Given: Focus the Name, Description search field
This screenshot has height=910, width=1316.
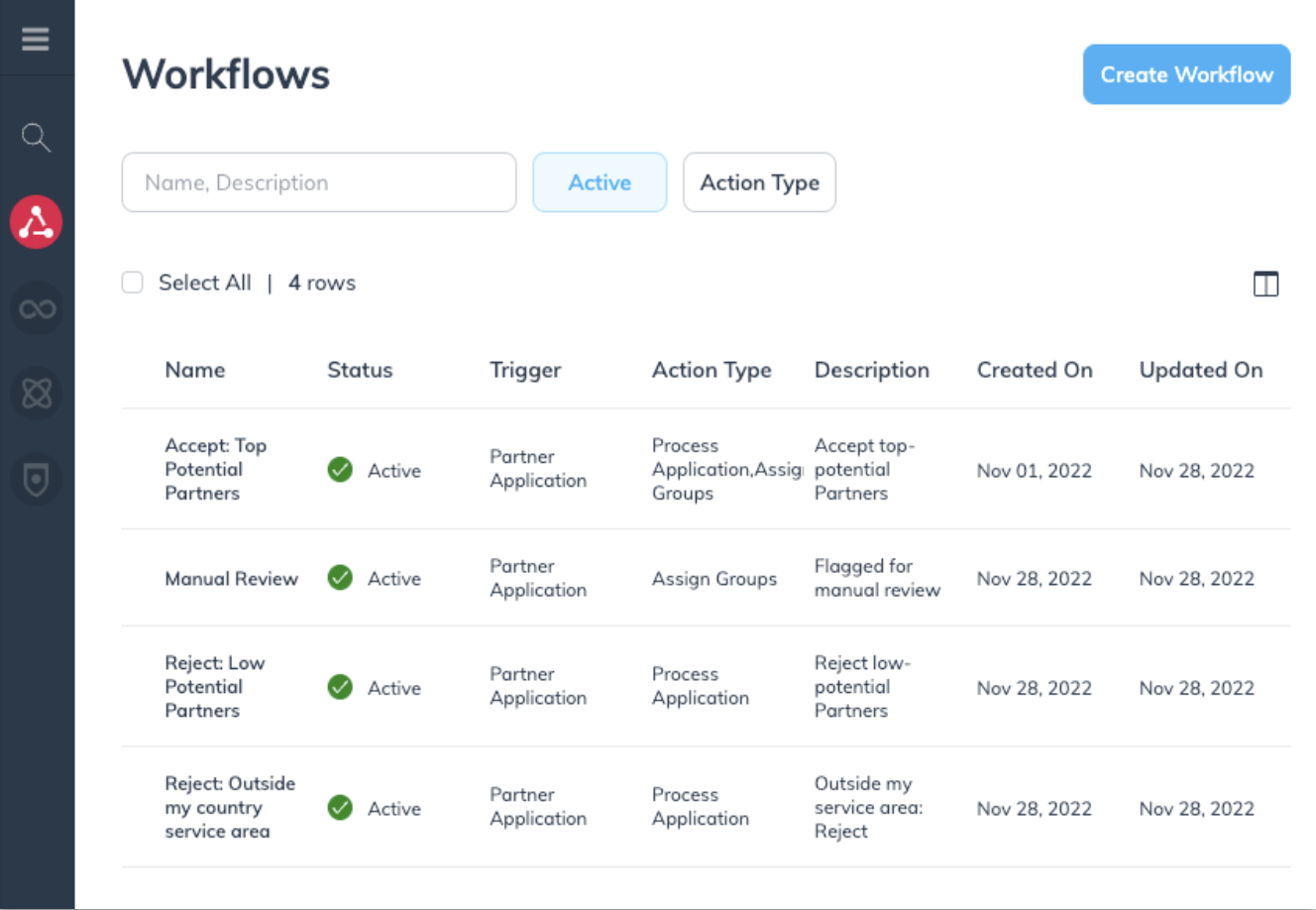Looking at the screenshot, I should pyautogui.click(x=319, y=182).
